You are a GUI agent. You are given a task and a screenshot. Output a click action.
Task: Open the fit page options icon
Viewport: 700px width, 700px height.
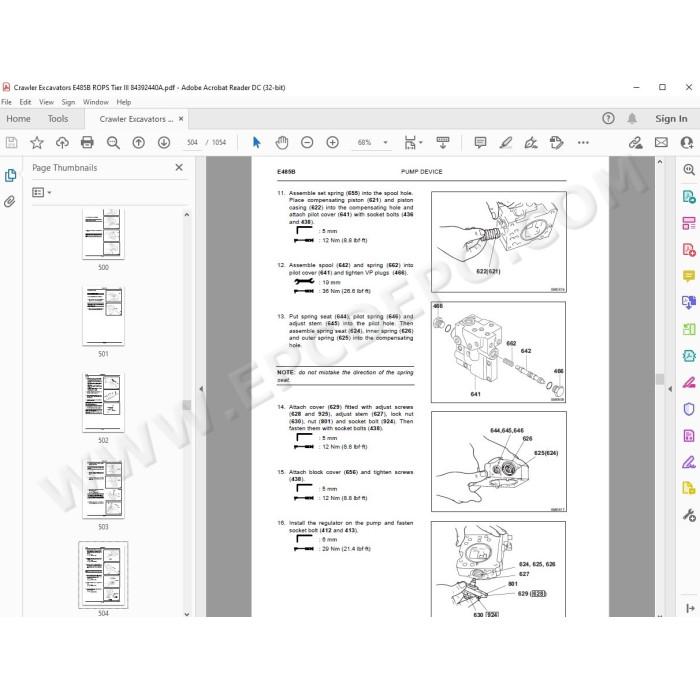412,142
